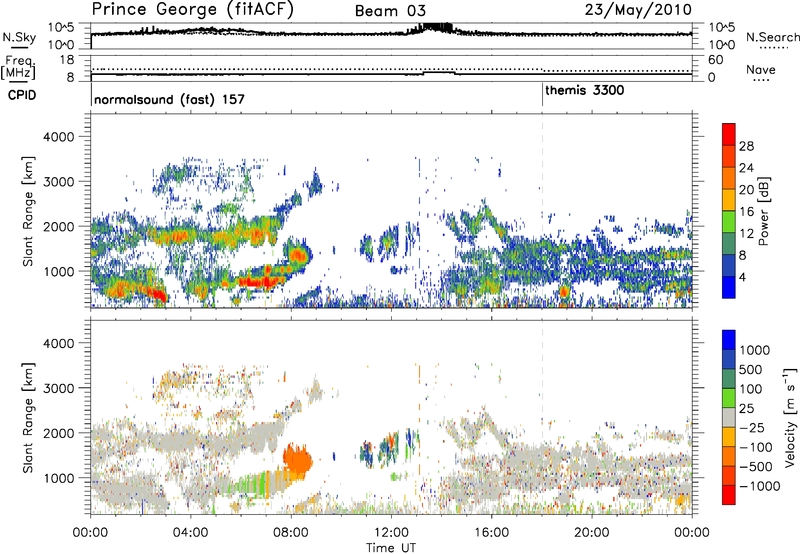Click the '28' power colorbar tick value
This screenshot has width=800, height=554.
tap(746, 146)
